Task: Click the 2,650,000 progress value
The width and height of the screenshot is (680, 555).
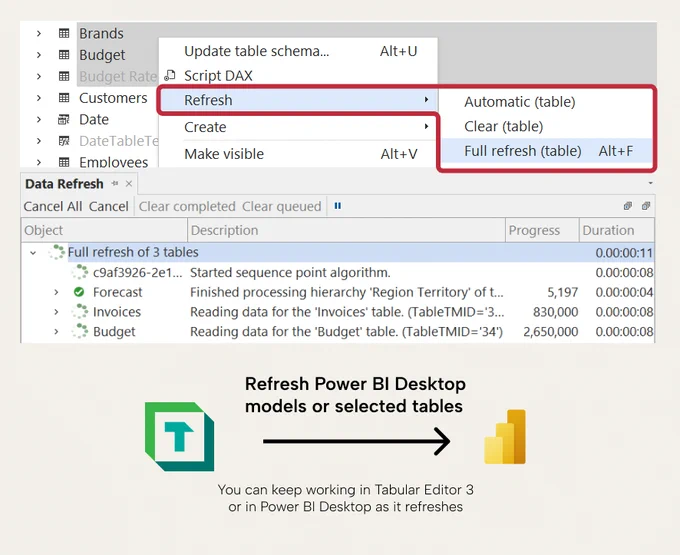Action: [x=550, y=332]
